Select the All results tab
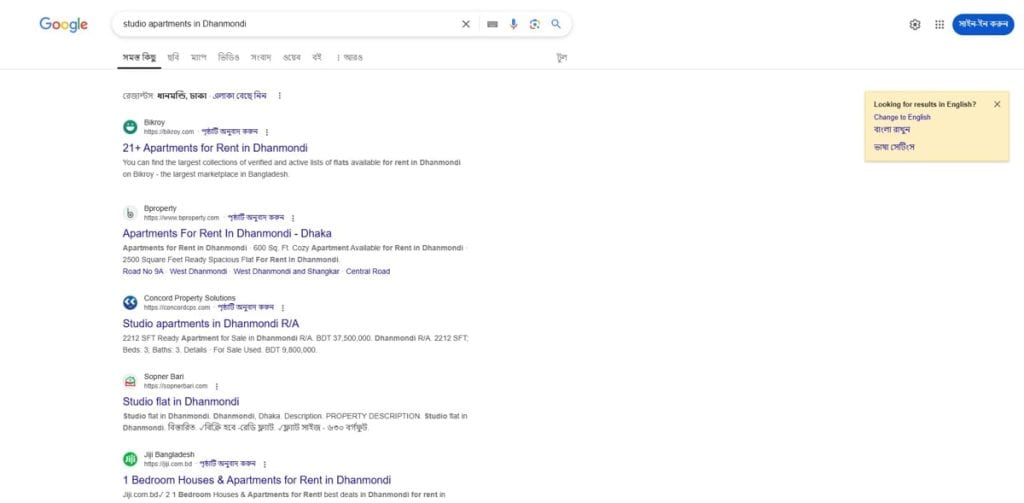 [x=139, y=57]
